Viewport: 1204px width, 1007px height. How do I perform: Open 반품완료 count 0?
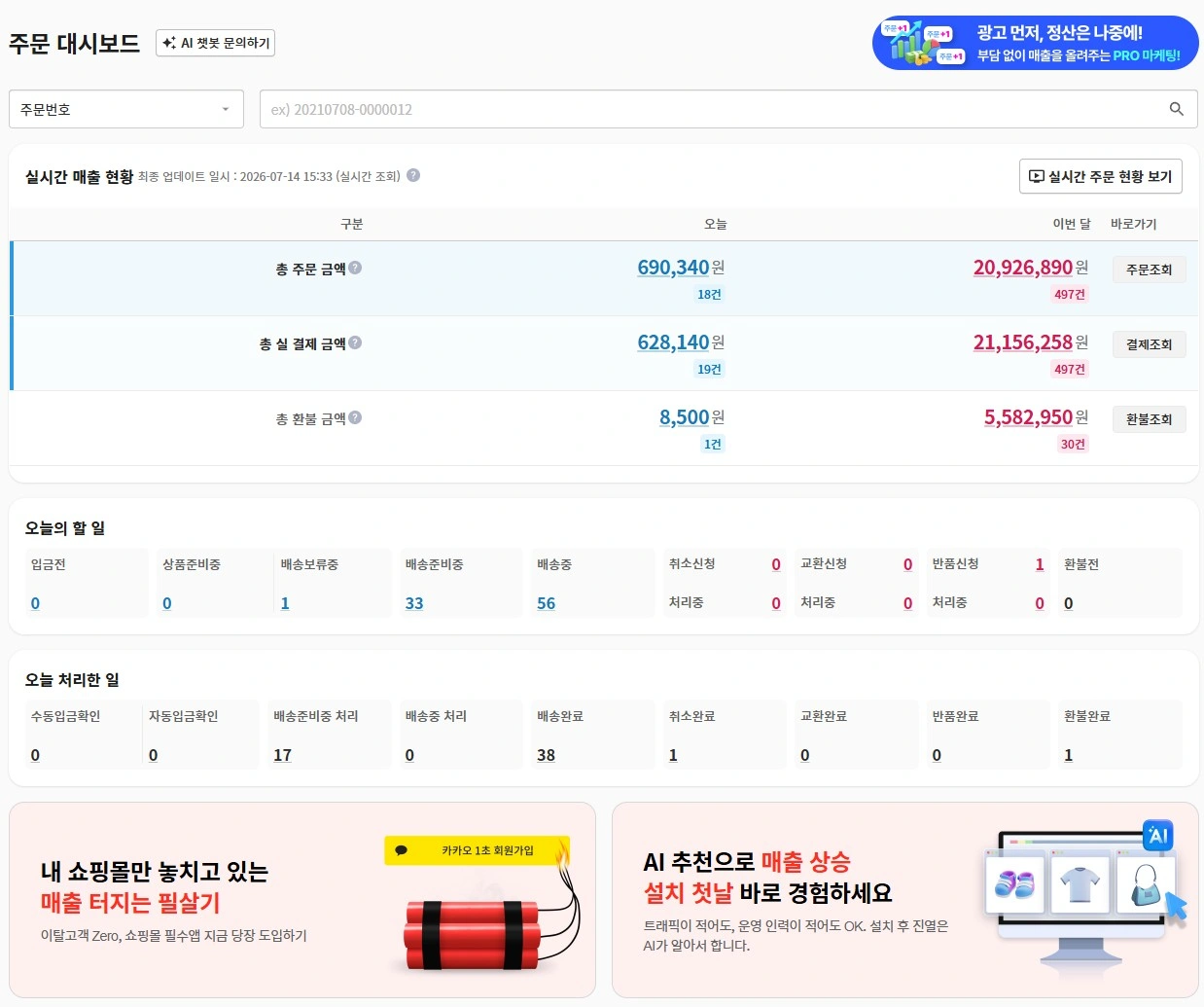[937, 755]
